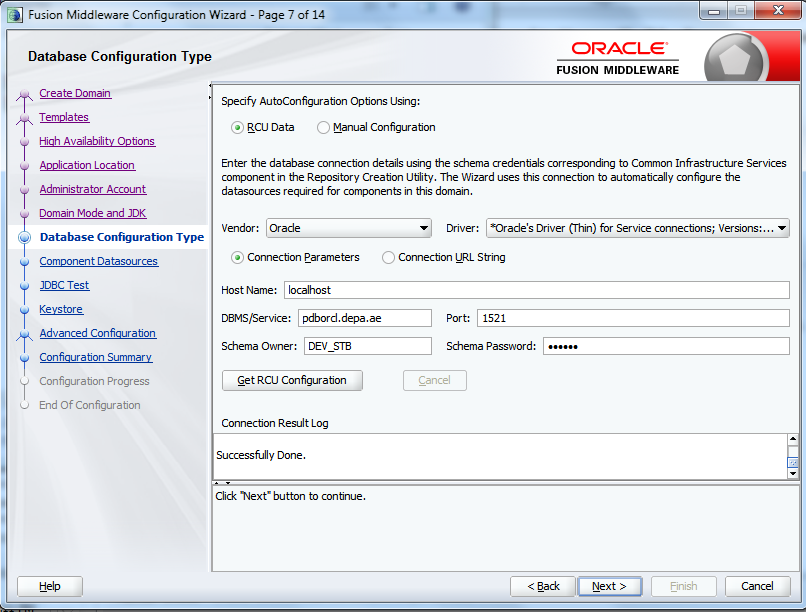Click the Finish button
Viewport: 806px width, 612px height.
684,586
